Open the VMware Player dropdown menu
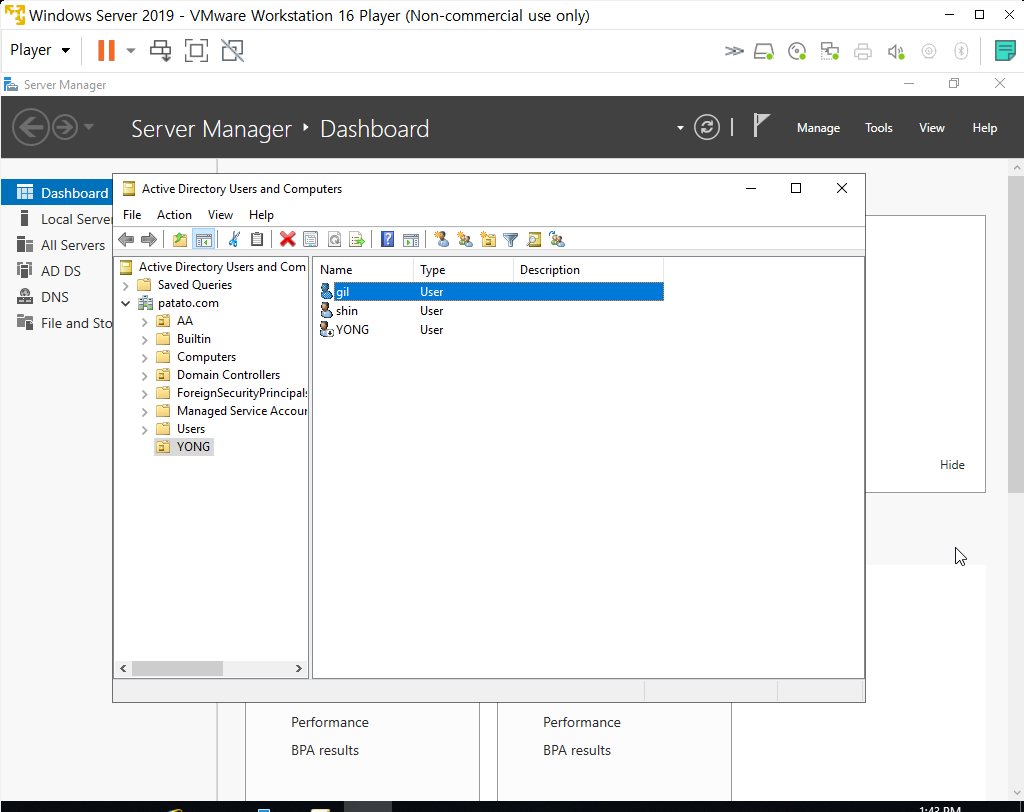This screenshot has width=1024, height=812. [40, 50]
